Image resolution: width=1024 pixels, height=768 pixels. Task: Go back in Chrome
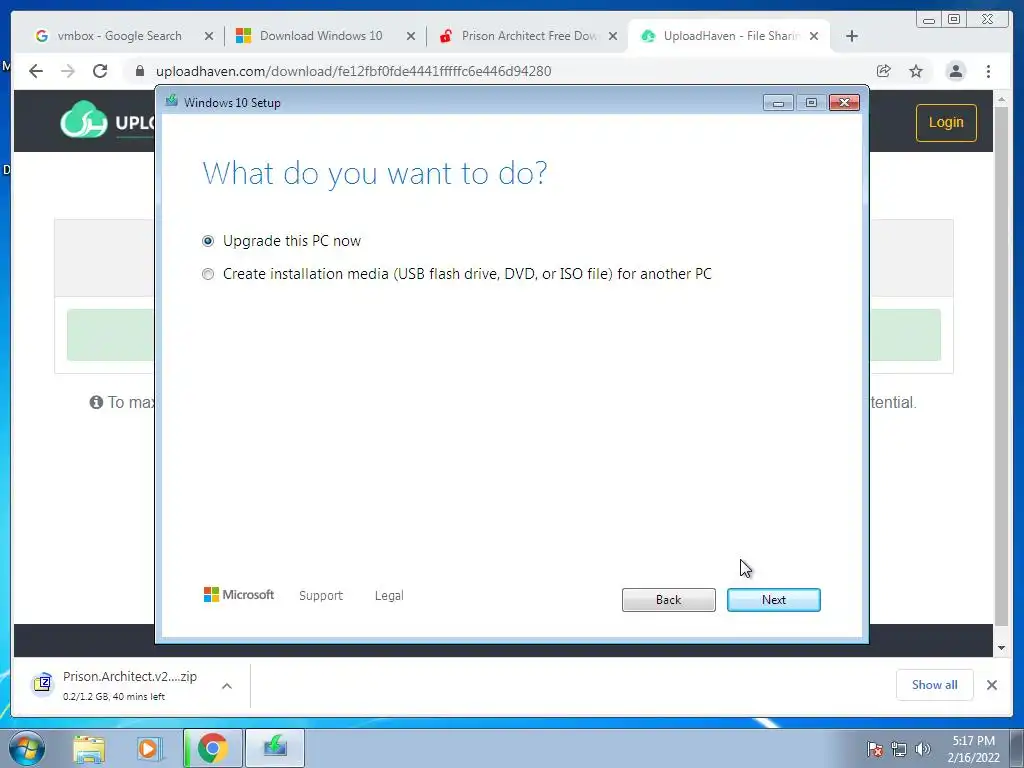click(x=36, y=71)
